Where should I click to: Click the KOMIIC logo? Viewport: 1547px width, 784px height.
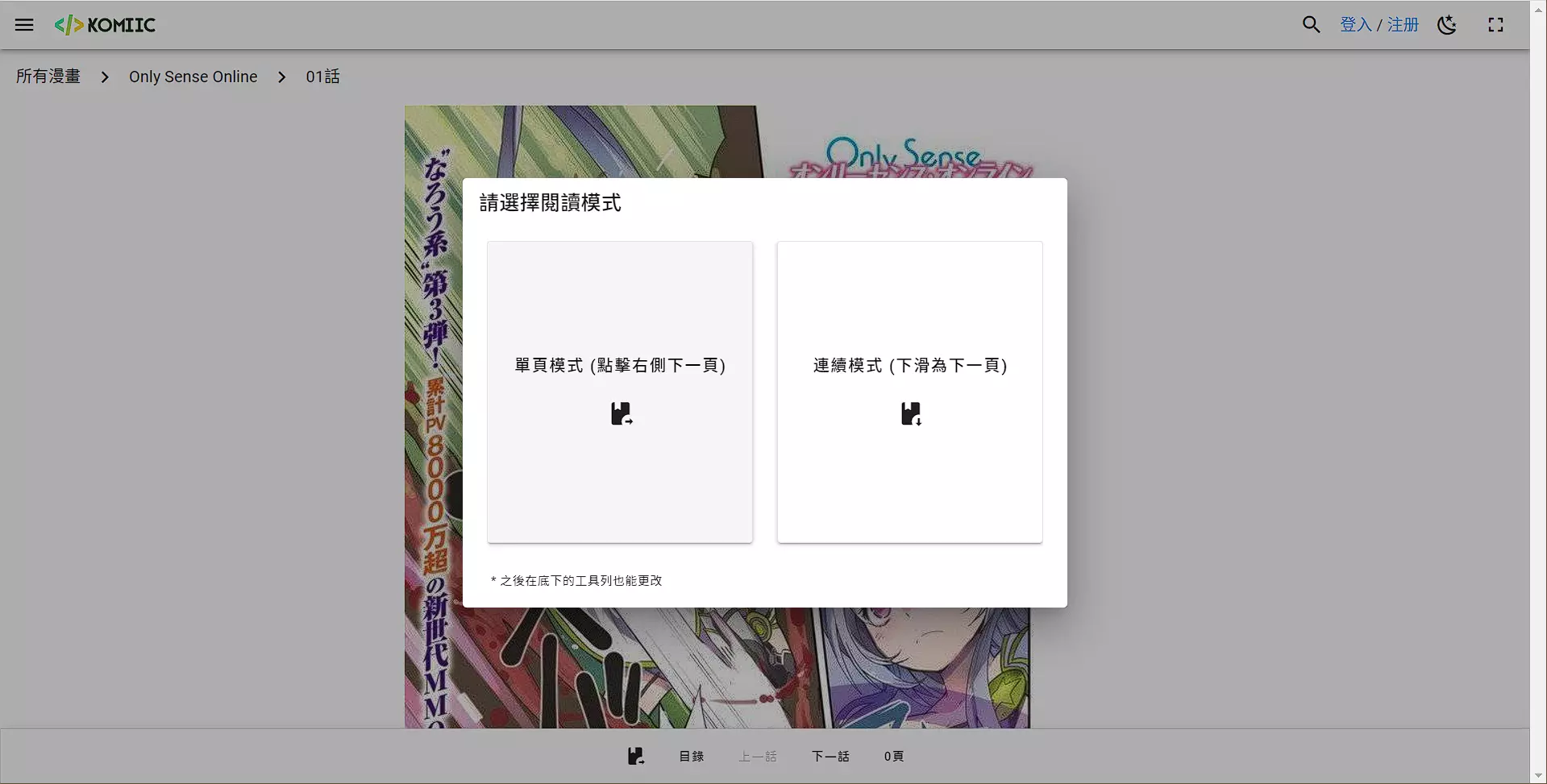105,25
